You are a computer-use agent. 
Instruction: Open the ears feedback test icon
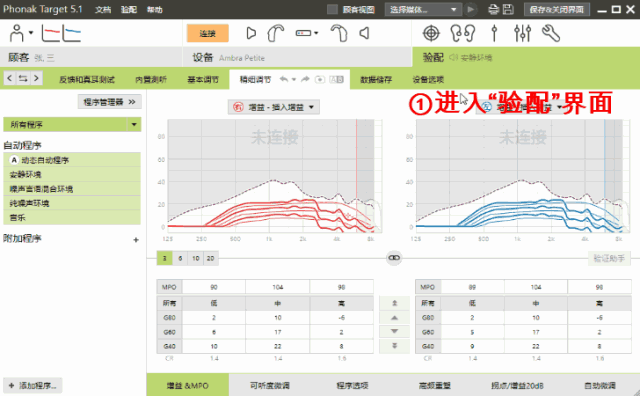(x=463, y=33)
